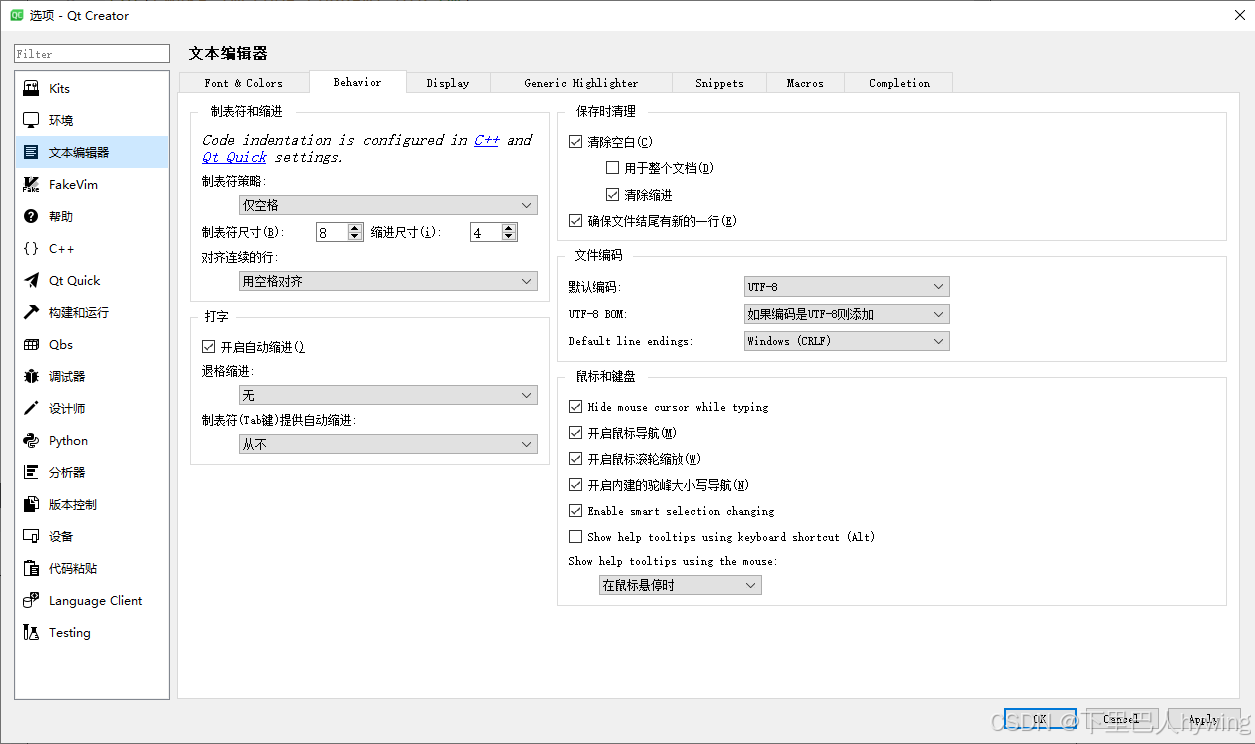Screen dimensions: 1255x744
Task: Enable Show help tooltips using keyboard shortcut
Action: [575, 537]
